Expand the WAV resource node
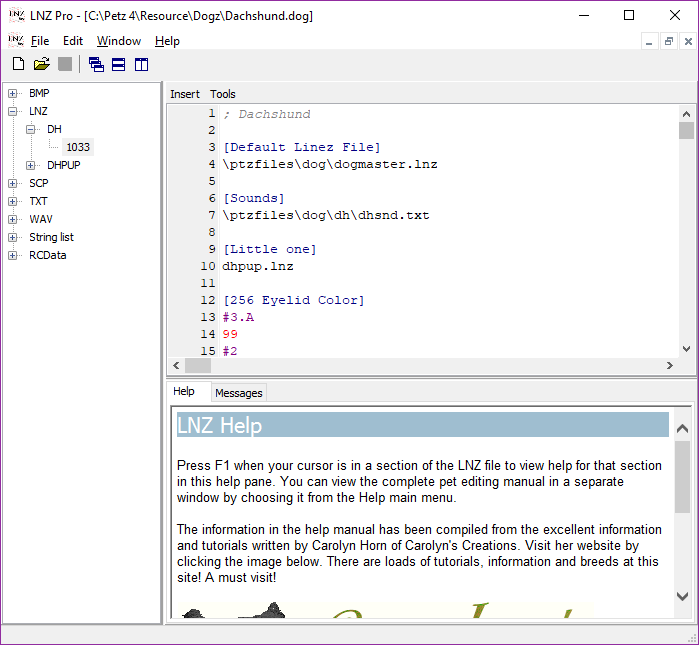 13,219
